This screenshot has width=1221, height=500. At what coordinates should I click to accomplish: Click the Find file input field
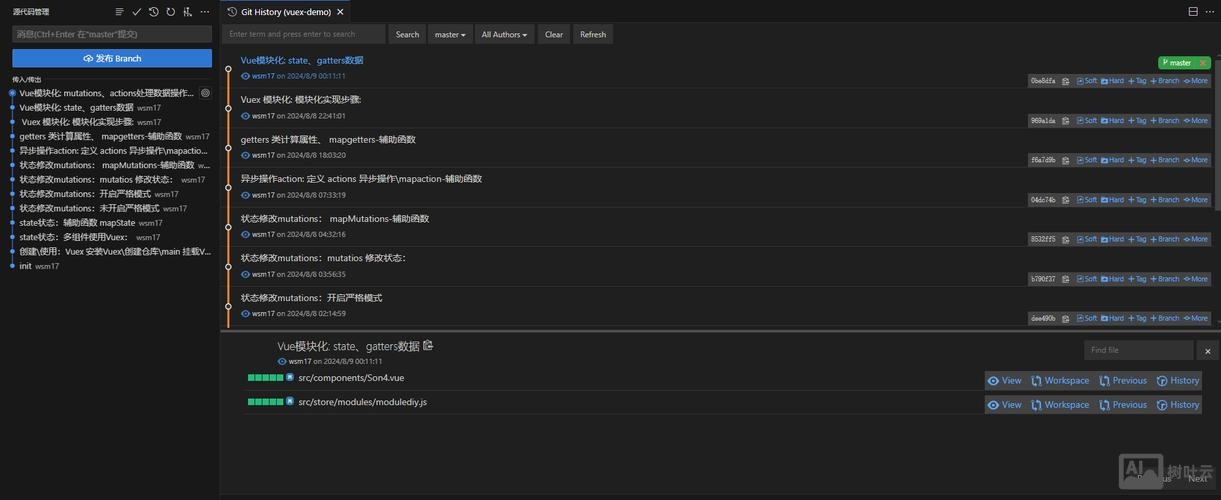coord(1138,350)
